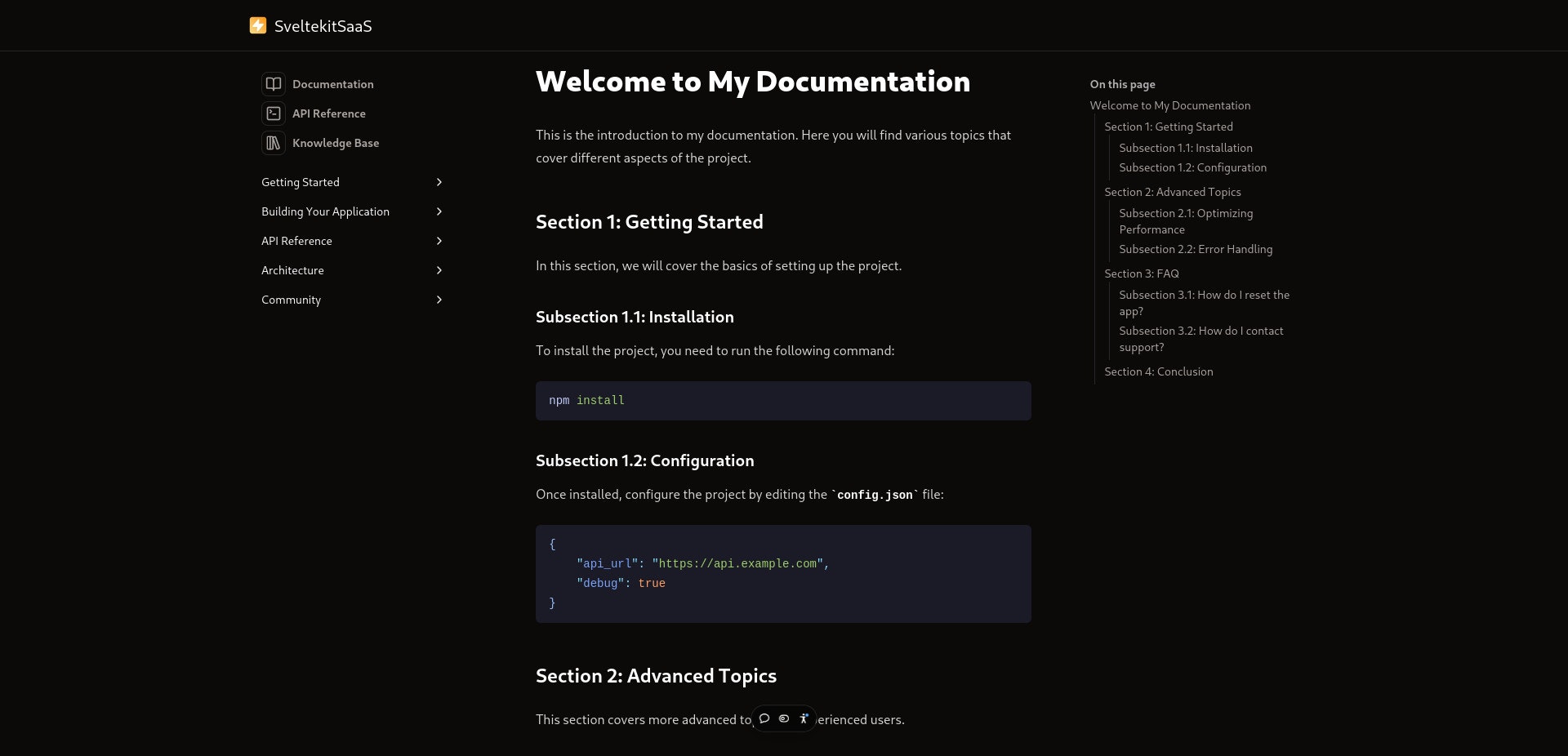
Task: Go to Documentation in the sidebar
Action: 333,84
